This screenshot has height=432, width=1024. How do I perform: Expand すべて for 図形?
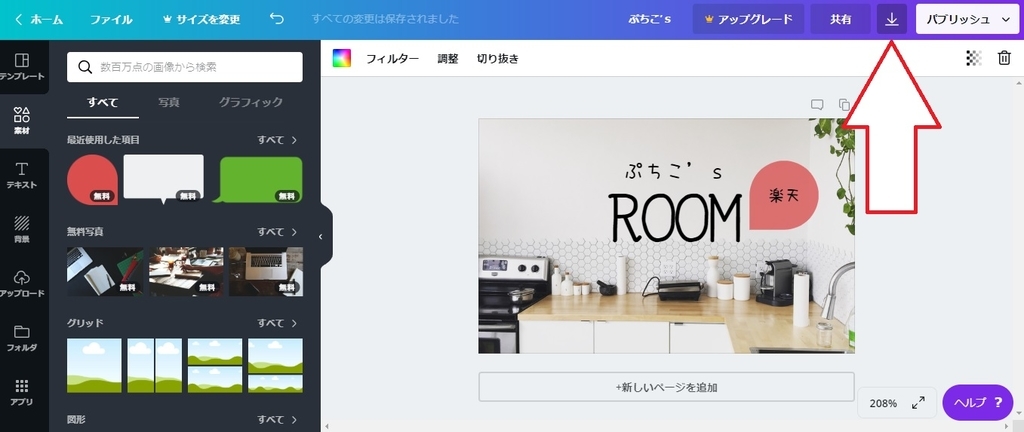278,419
